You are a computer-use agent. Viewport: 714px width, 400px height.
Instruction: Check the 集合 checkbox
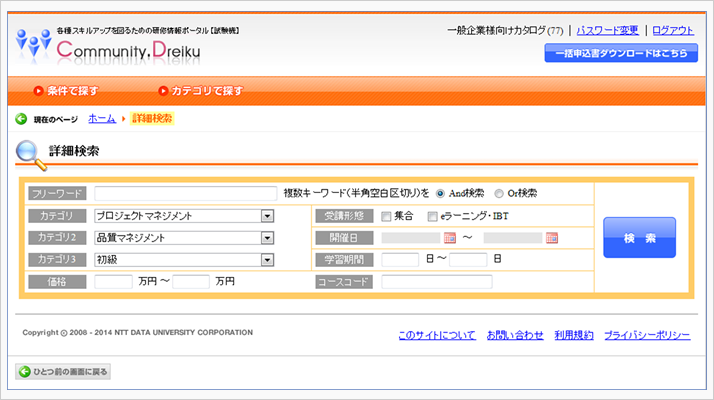[386, 216]
